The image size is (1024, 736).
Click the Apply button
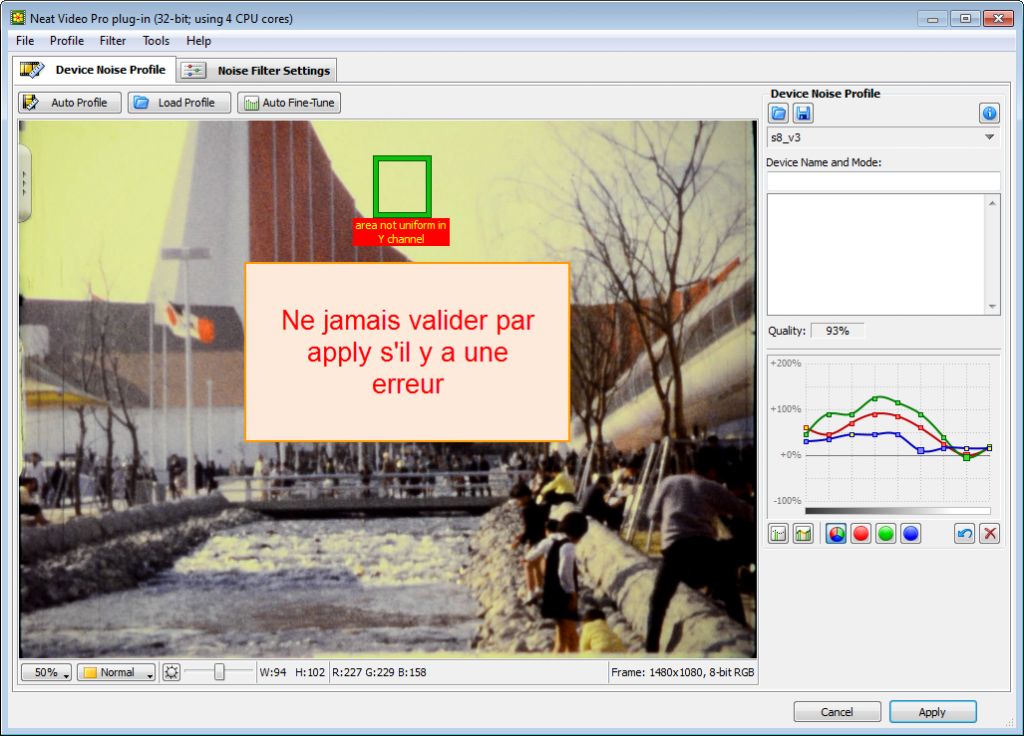click(933, 712)
